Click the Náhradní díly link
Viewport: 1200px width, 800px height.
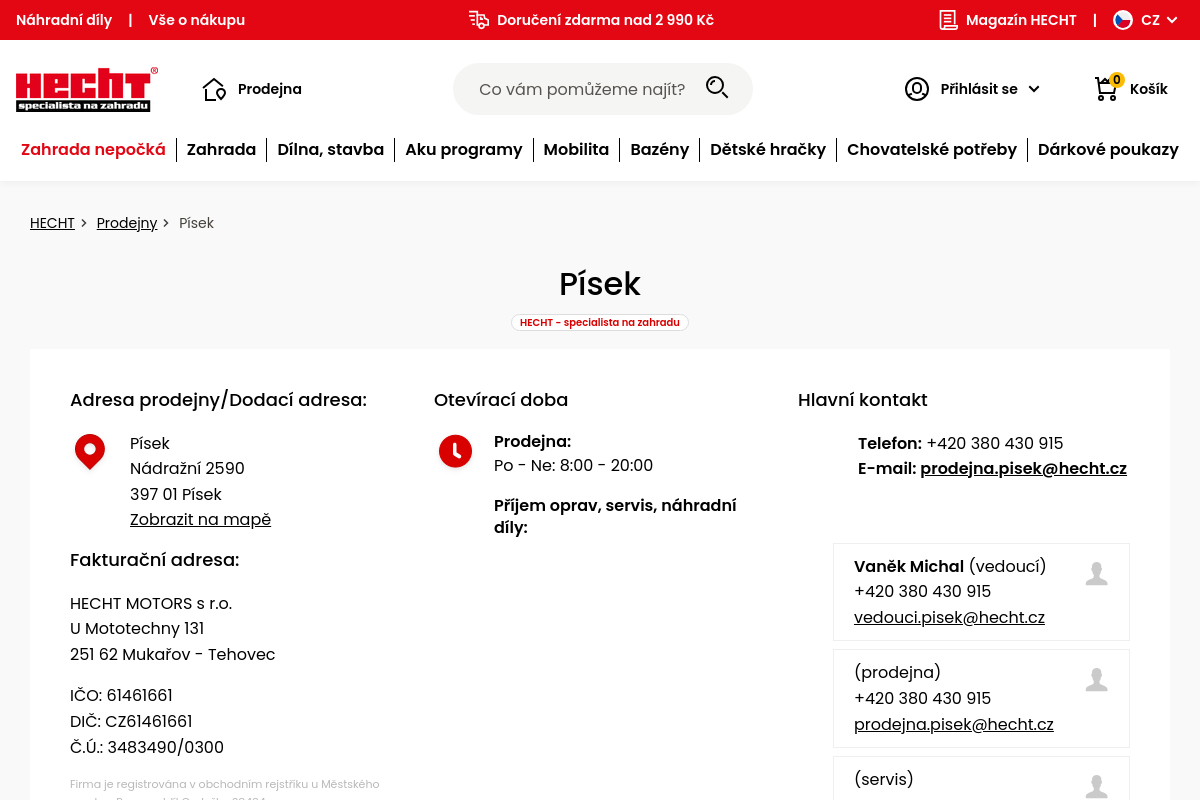click(x=64, y=20)
